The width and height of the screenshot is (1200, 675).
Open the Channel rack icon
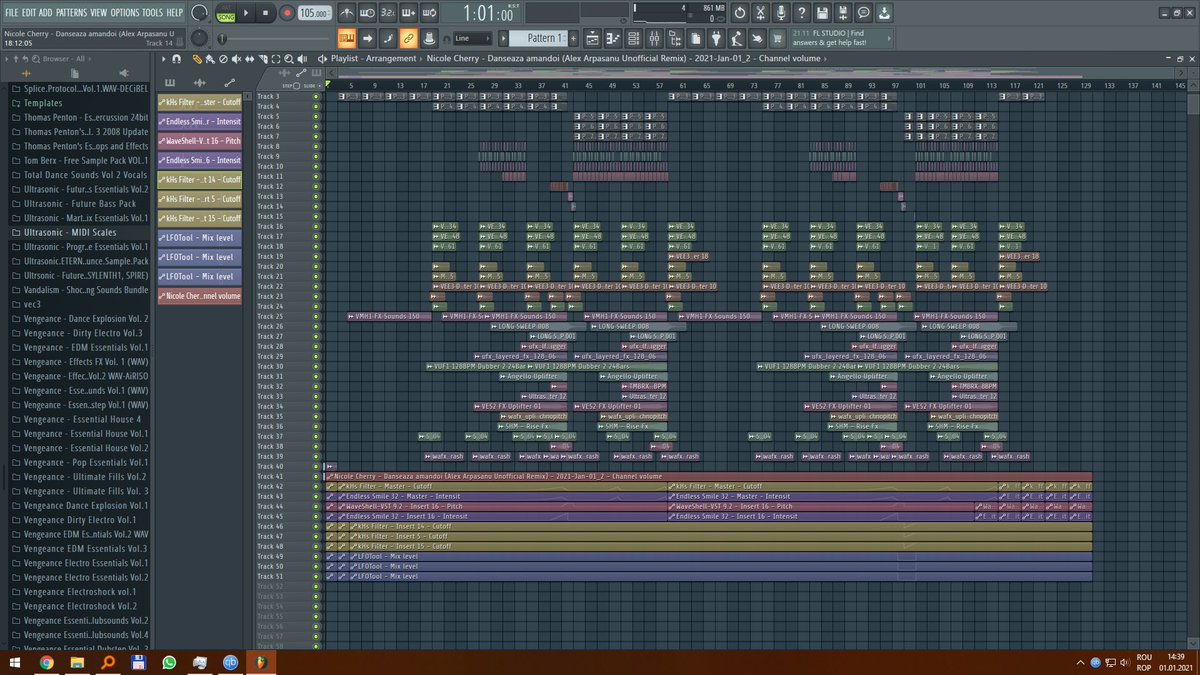pyautogui.click(x=633, y=39)
